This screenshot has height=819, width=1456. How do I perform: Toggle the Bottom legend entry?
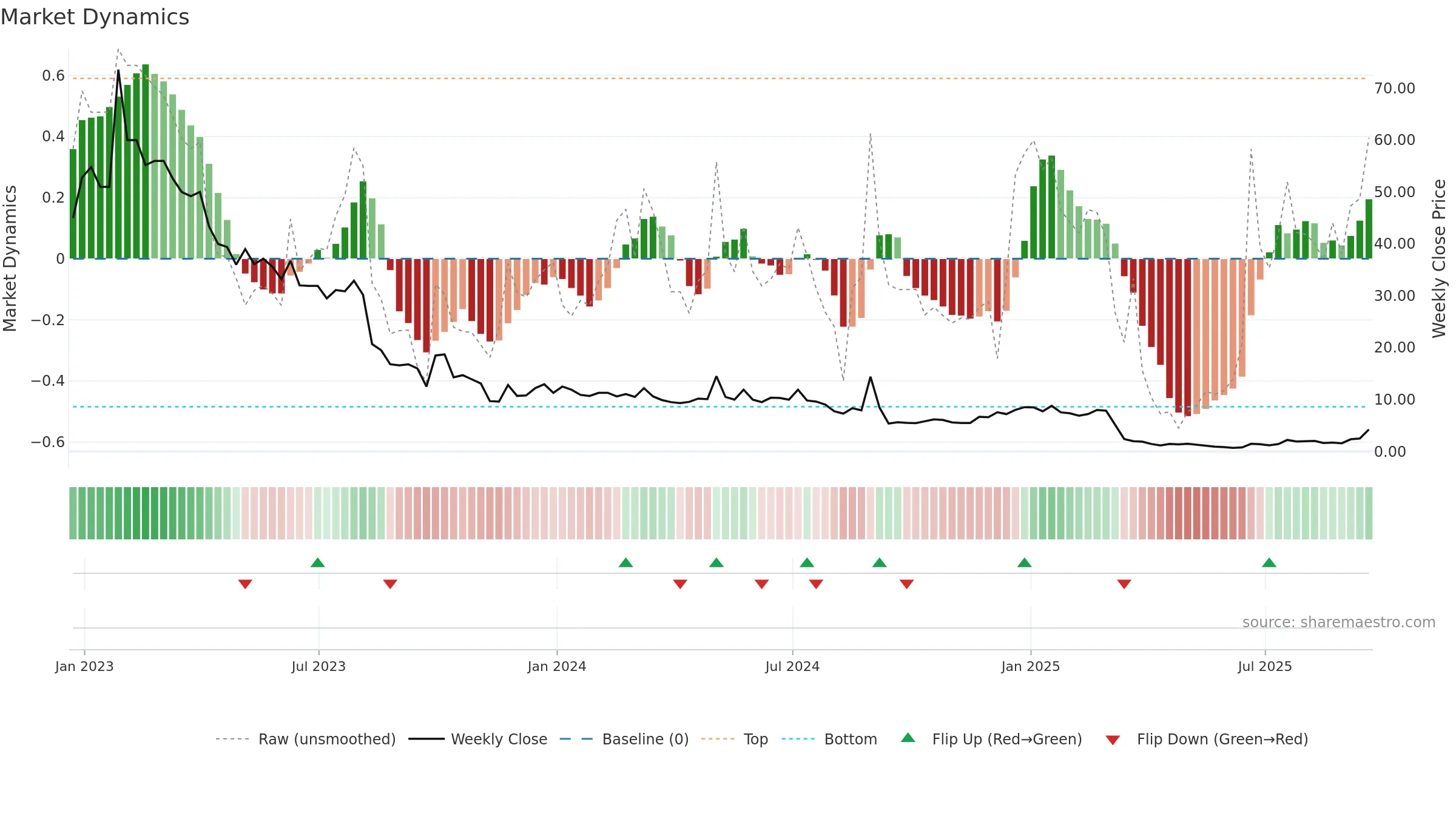click(829, 739)
